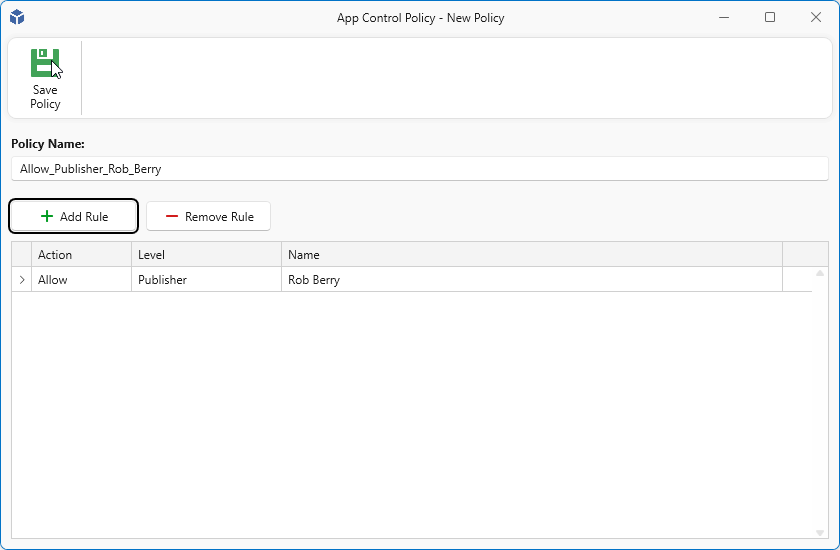Expand the Rob Berry rule row chevron
The height and width of the screenshot is (550, 840).
(x=22, y=280)
